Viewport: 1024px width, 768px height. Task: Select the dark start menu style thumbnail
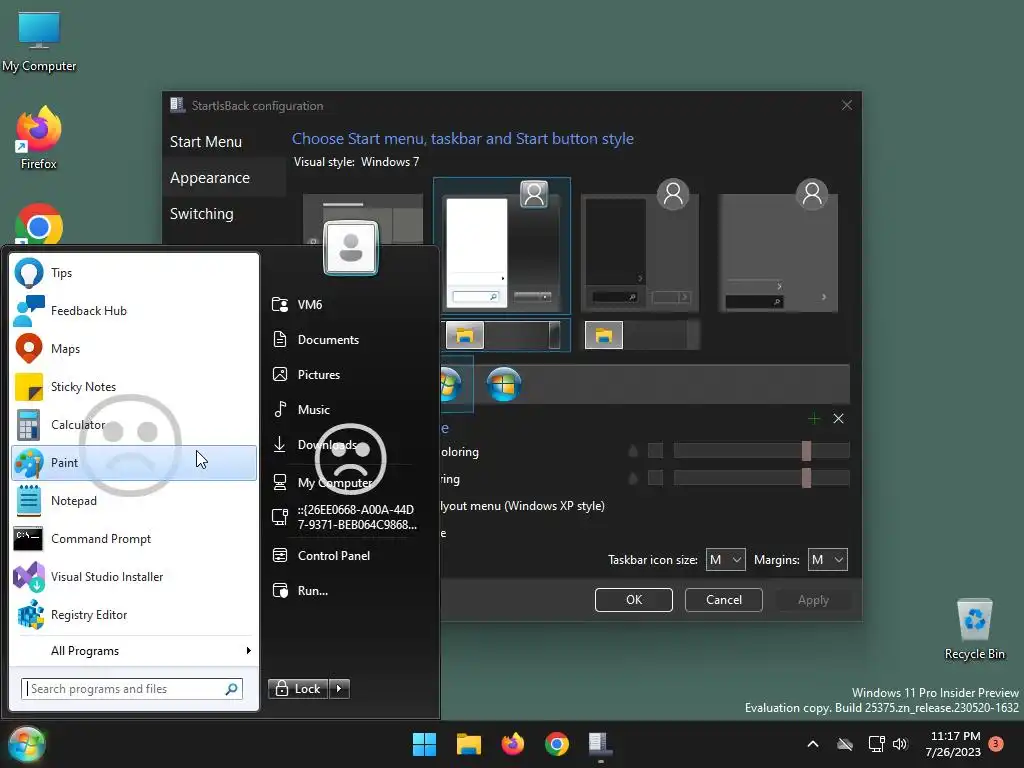640,246
